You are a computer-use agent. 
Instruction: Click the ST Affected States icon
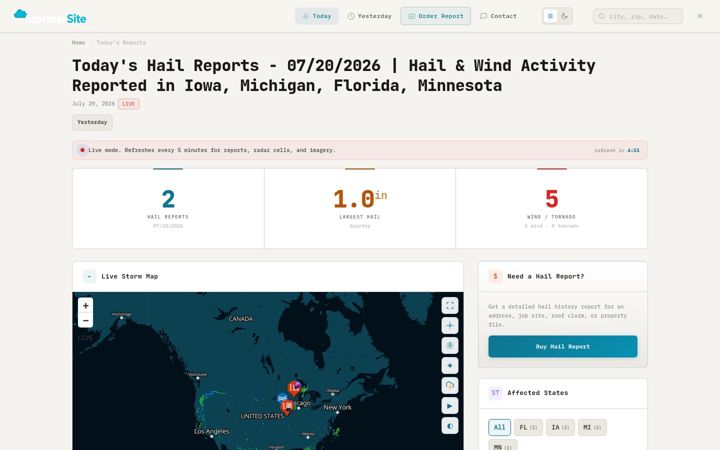495,393
